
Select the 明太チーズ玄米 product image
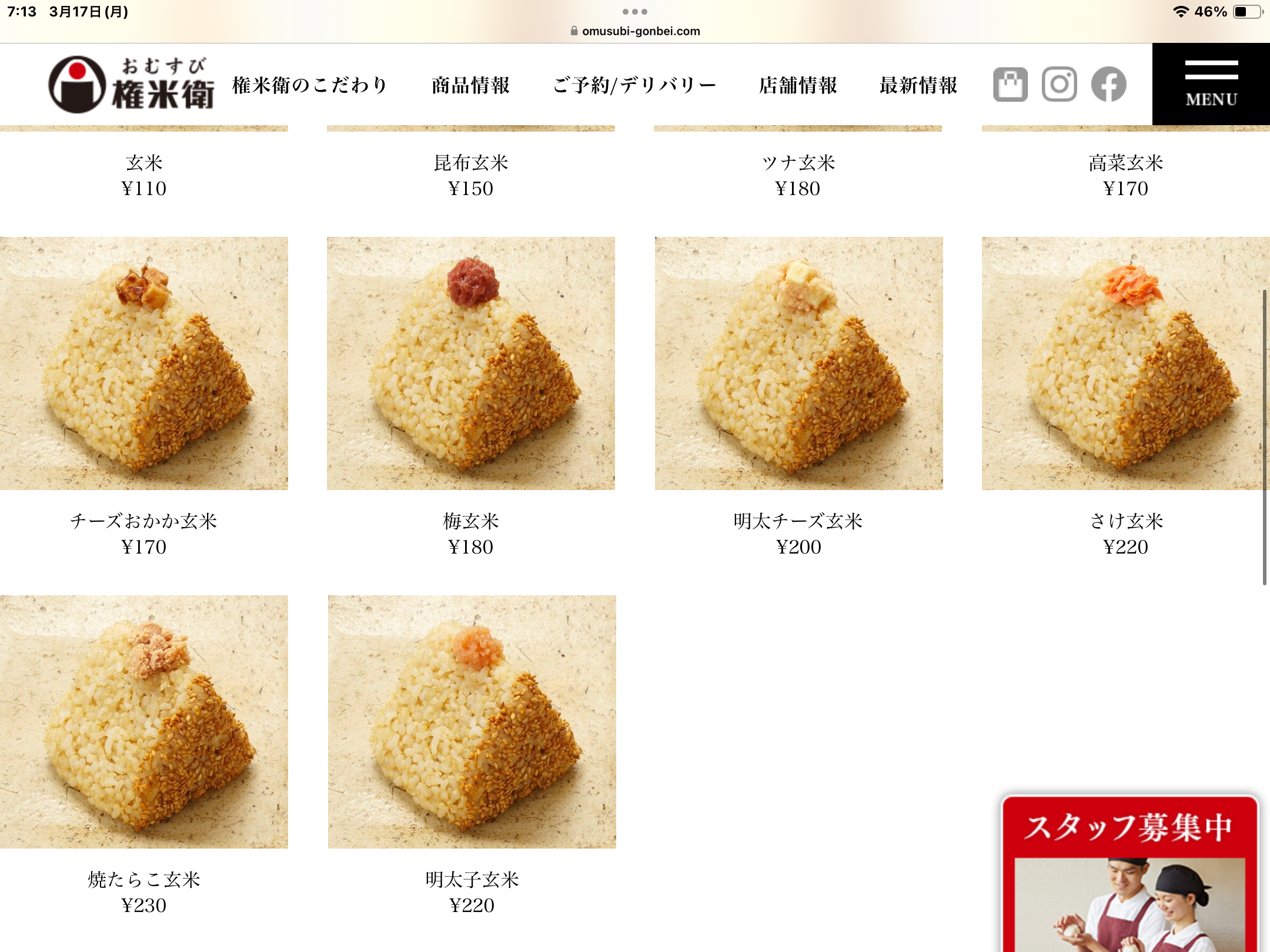tap(799, 363)
